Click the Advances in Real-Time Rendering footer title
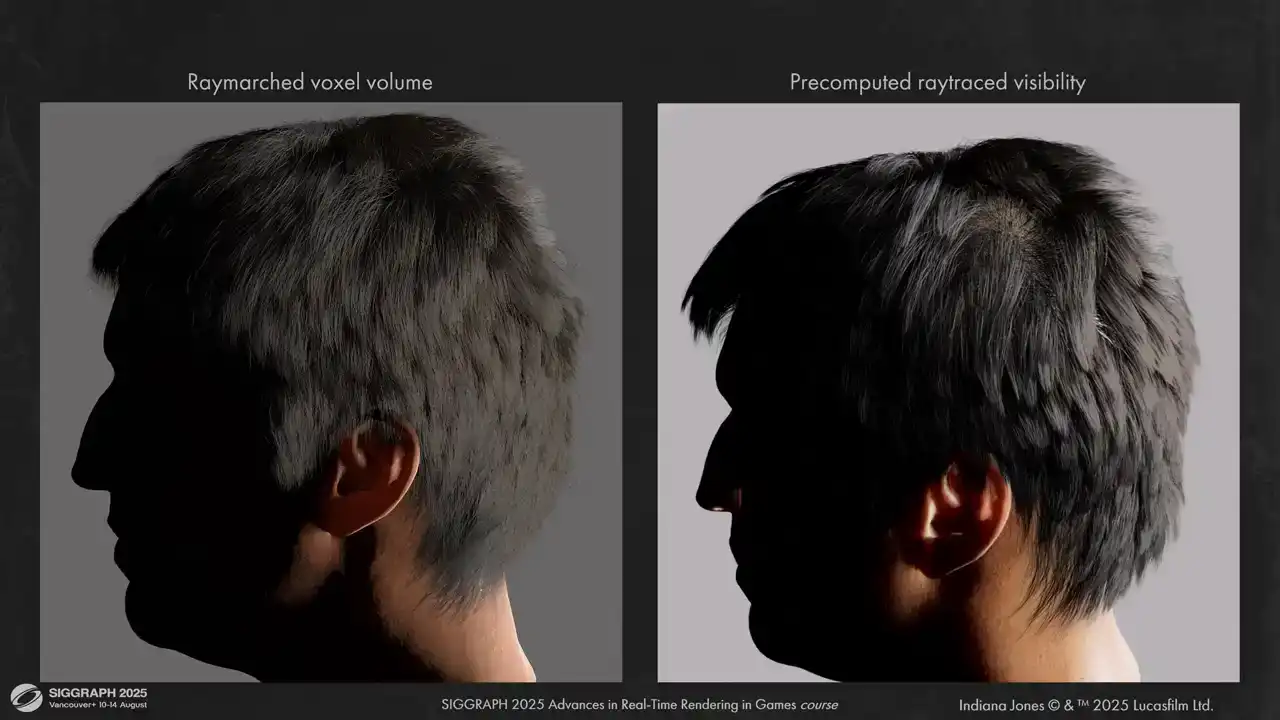Image resolution: width=1280 pixels, height=720 pixels. (x=618, y=704)
